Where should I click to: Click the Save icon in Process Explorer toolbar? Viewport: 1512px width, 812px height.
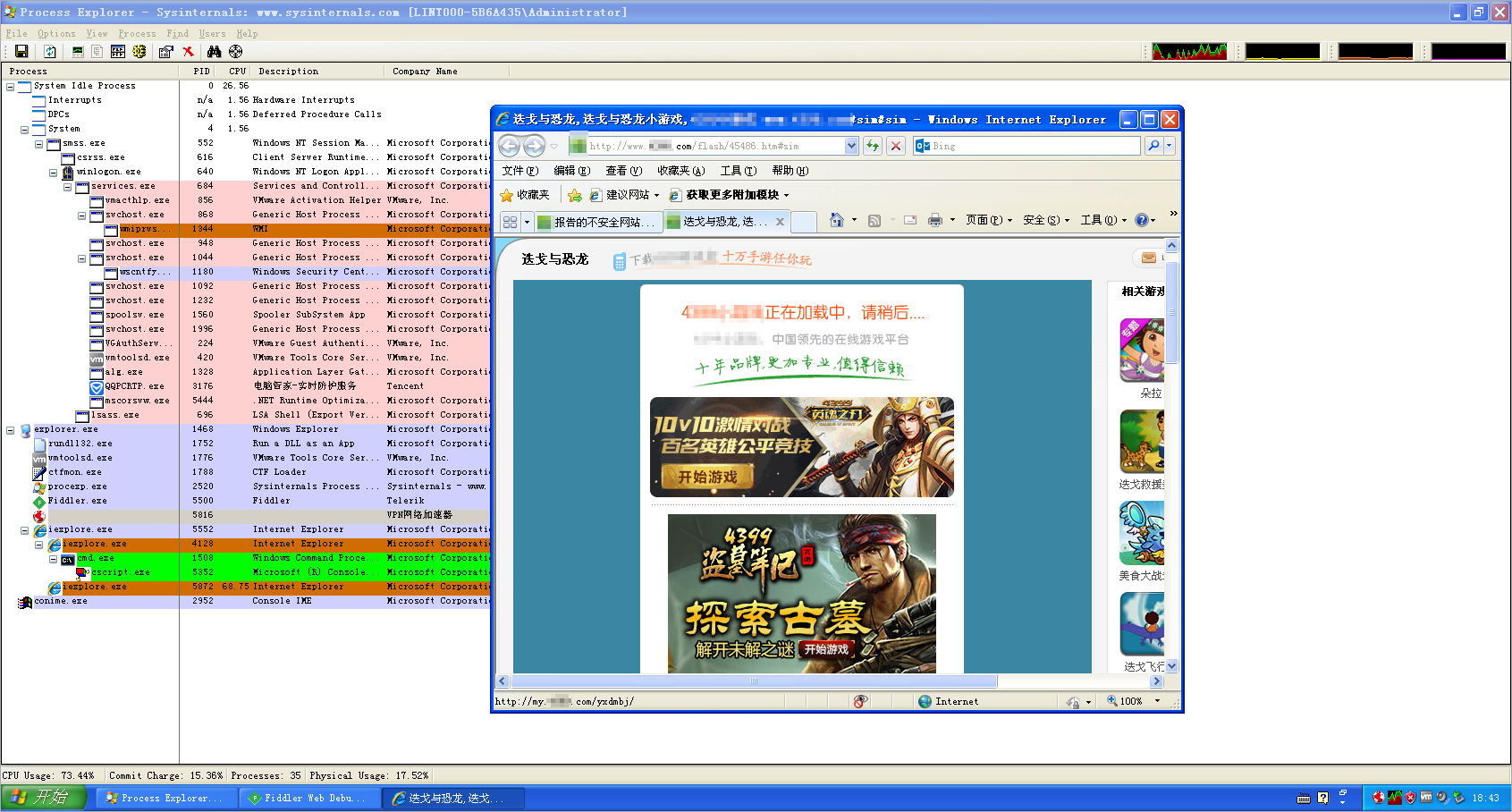coord(21,52)
